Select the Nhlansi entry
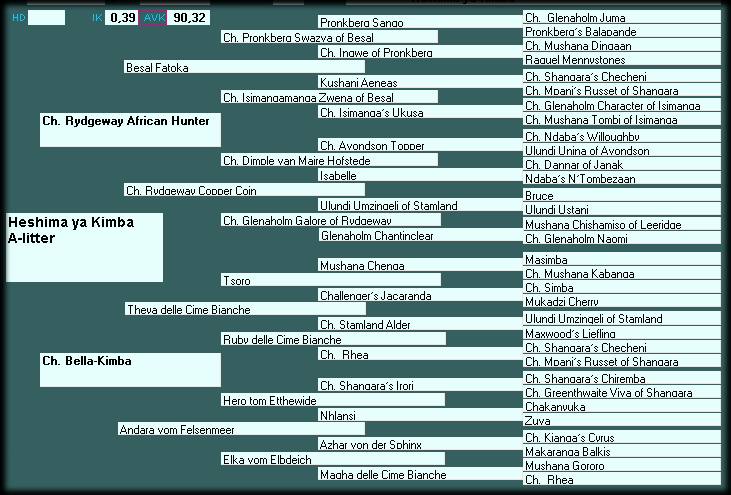 tap(421, 415)
